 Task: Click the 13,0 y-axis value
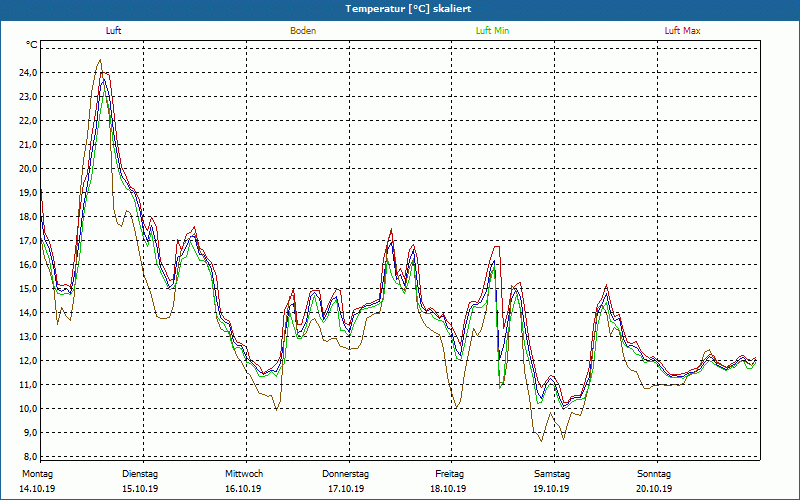[x=29, y=336]
